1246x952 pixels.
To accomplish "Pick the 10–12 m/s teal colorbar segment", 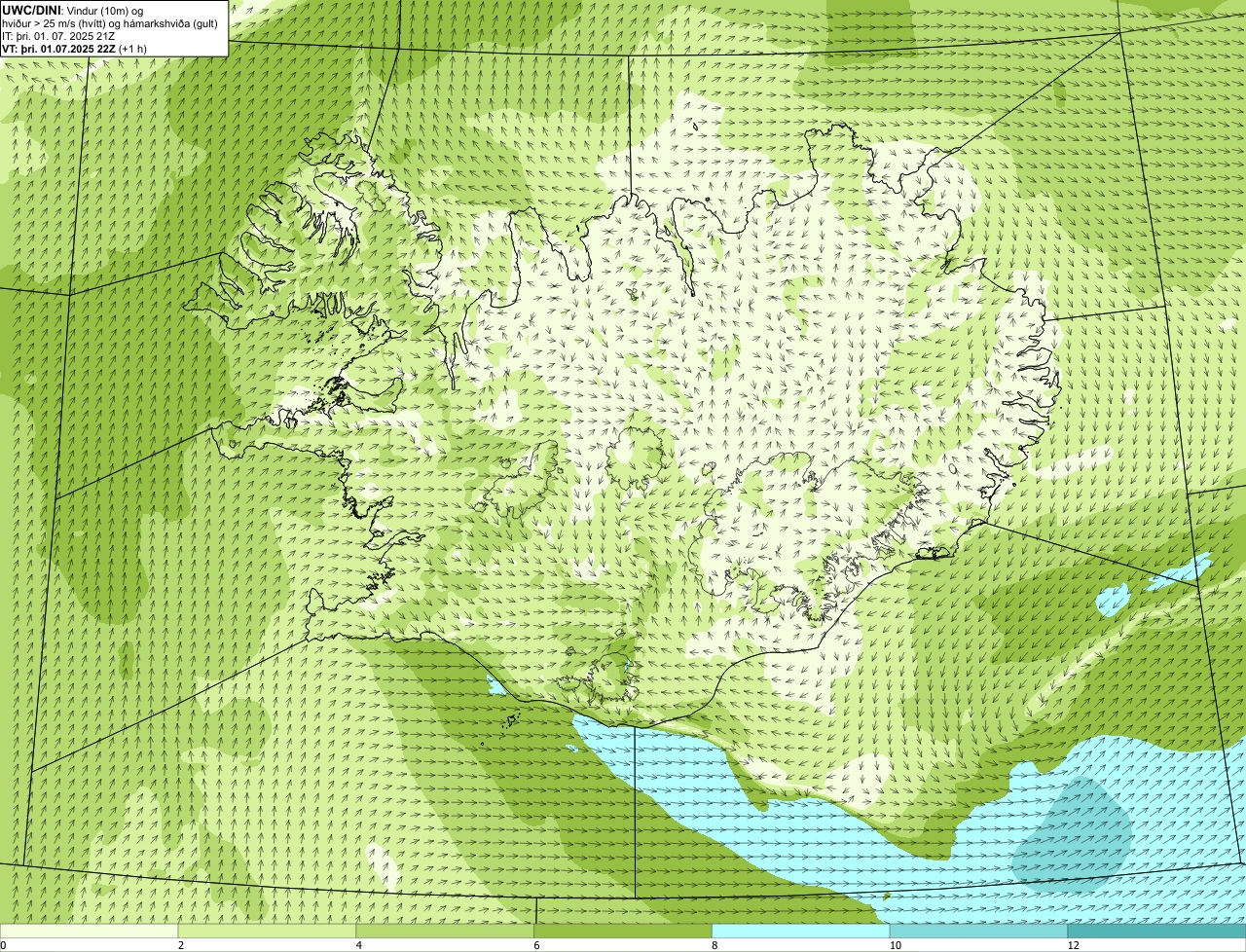I will coord(978,931).
